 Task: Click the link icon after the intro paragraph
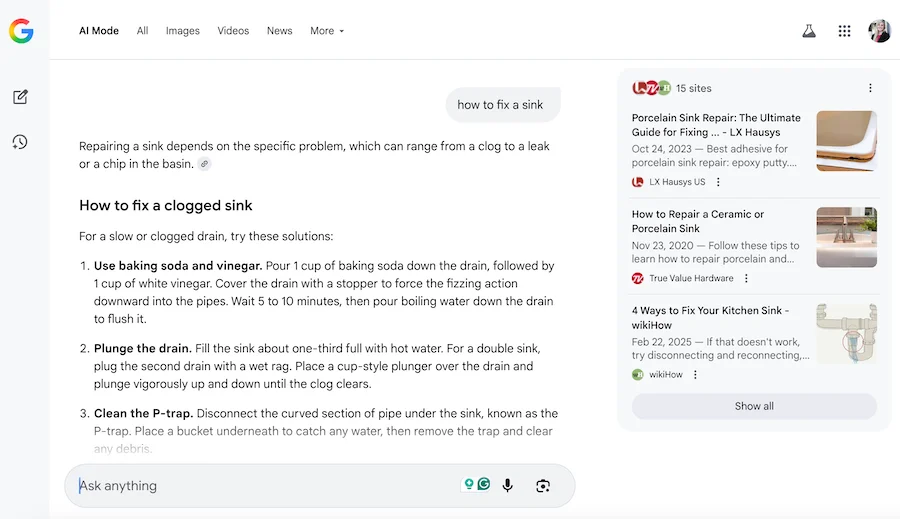pos(204,164)
